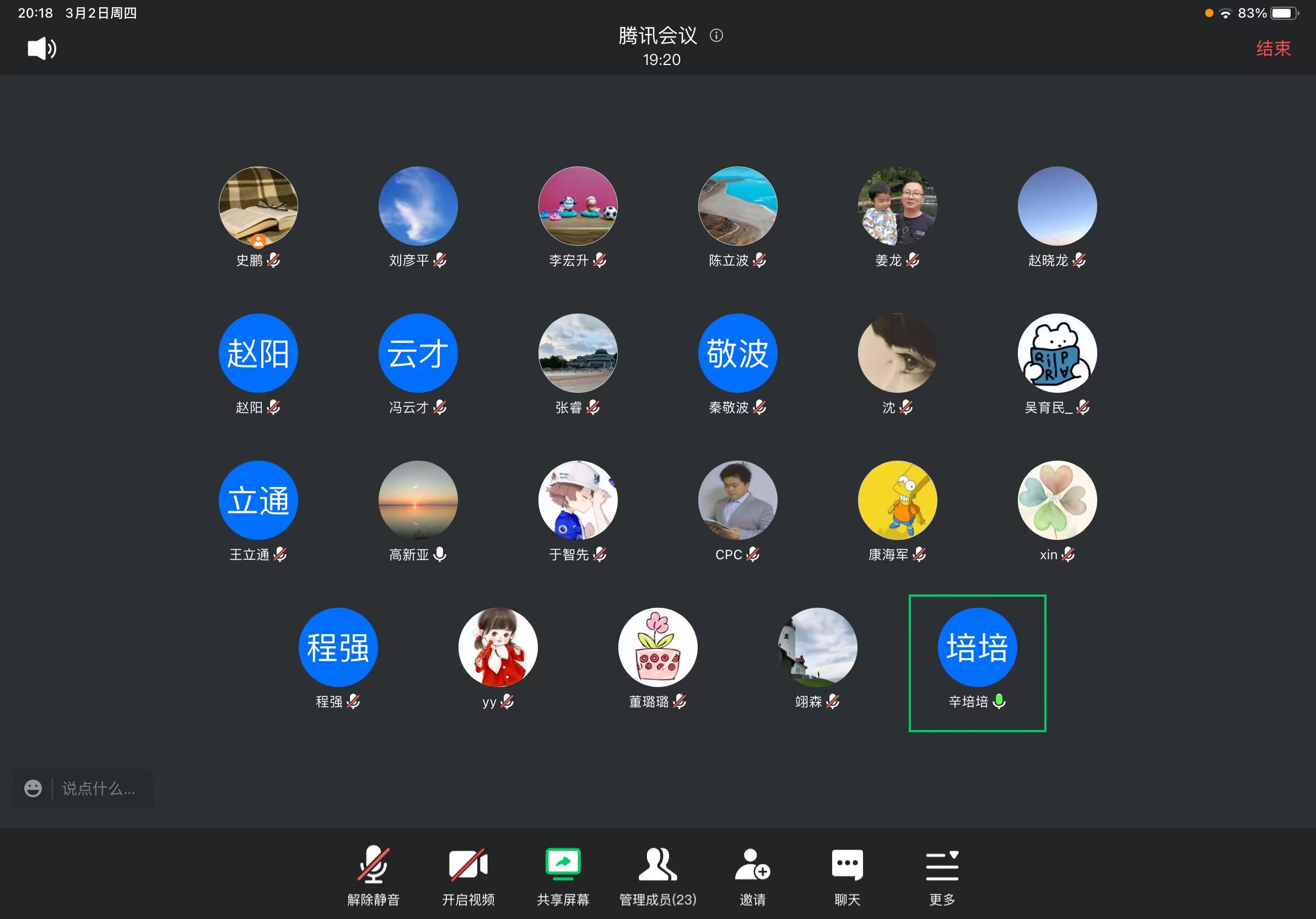The width and height of the screenshot is (1316, 919).
Task: Click the 腾讯会议 meeting title
Action: pyautogui.click(x=658, y=35)
